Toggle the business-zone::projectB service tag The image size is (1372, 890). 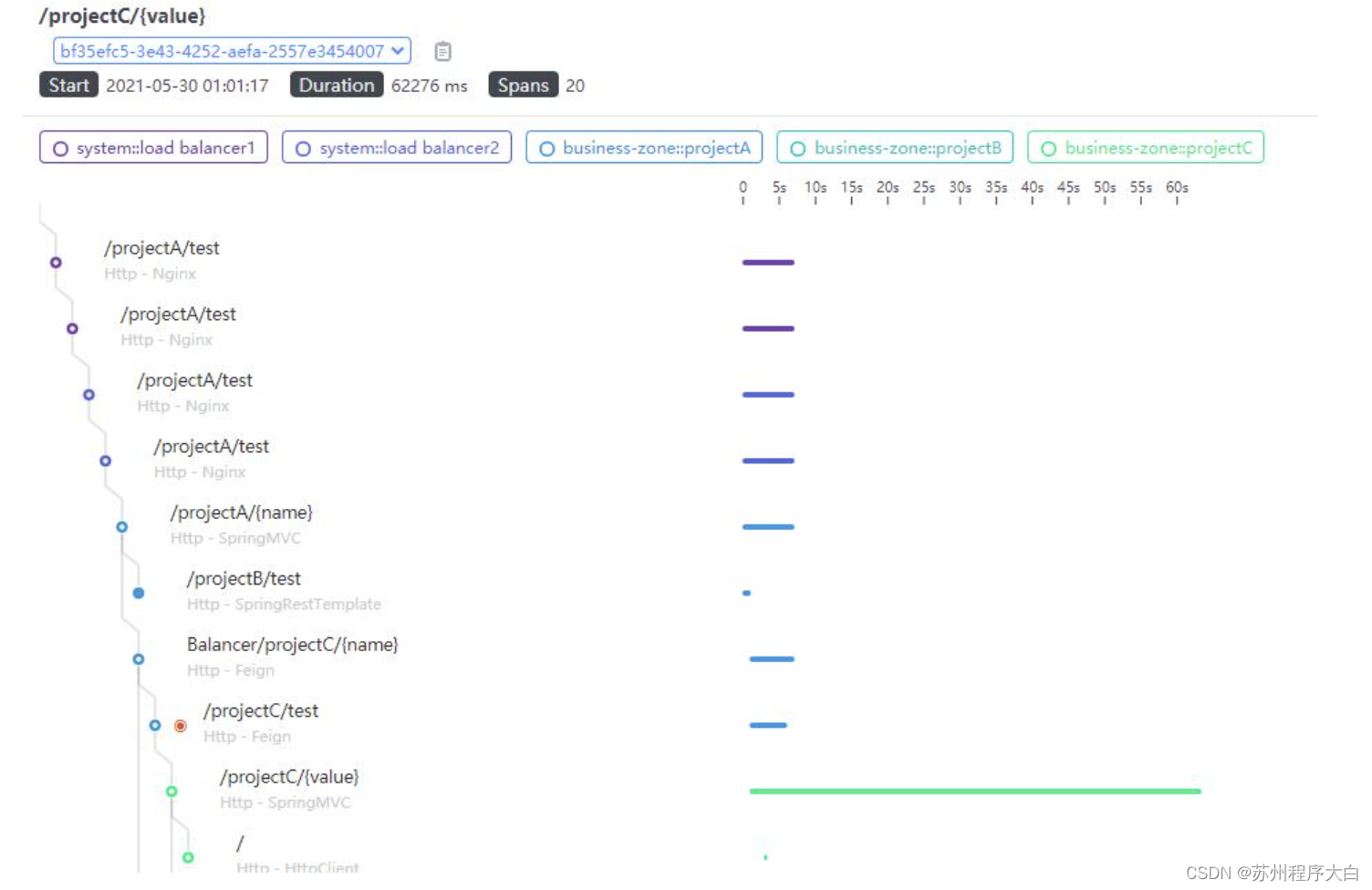tap(895, 148)
